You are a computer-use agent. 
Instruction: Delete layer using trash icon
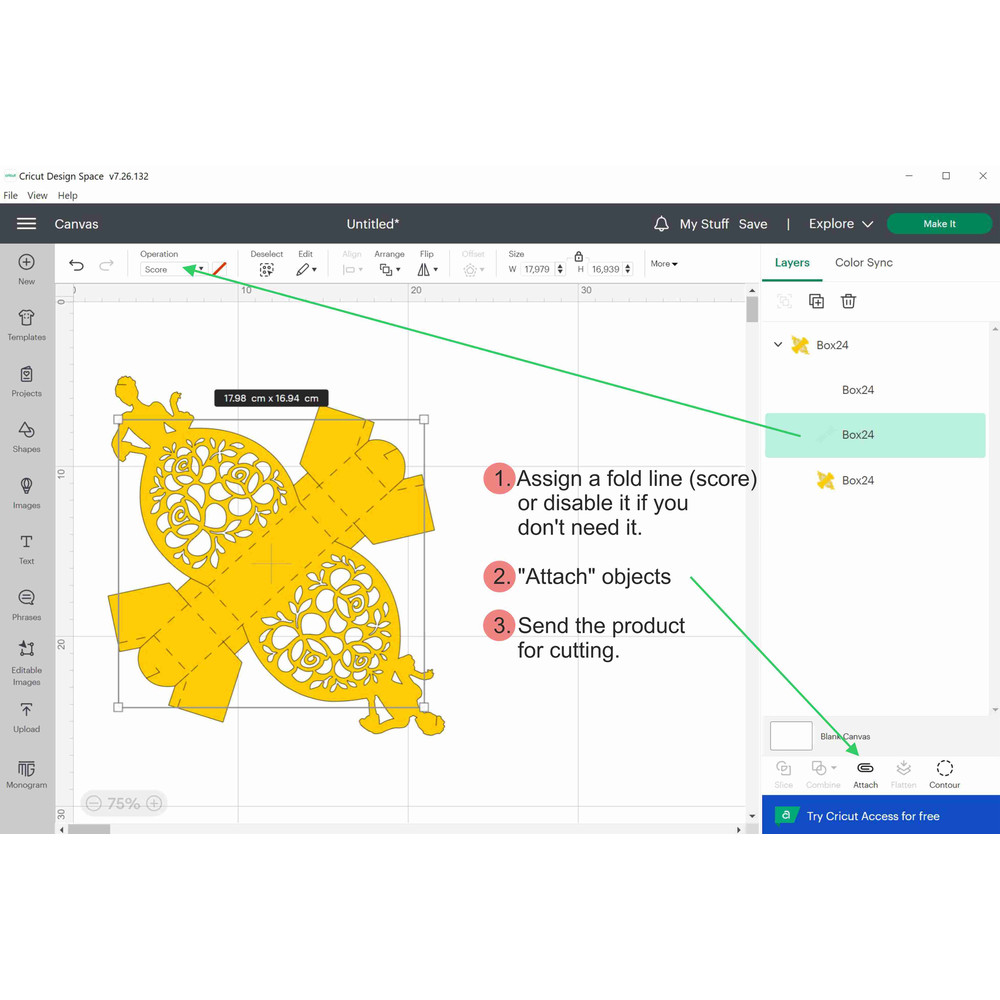click(848, 301)
